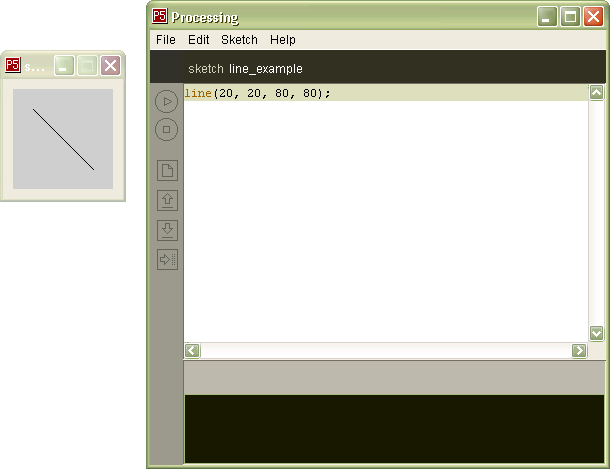The image size is (610, 469).
Task: Export the sketch with the right-arrow icon
Action: click(x=167, y=259)
